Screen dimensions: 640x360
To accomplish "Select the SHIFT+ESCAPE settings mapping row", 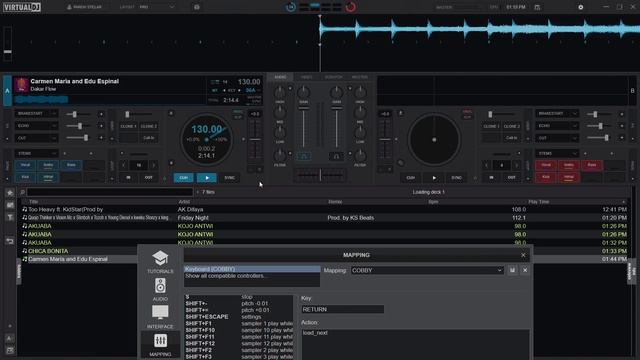I will (238, 317).
